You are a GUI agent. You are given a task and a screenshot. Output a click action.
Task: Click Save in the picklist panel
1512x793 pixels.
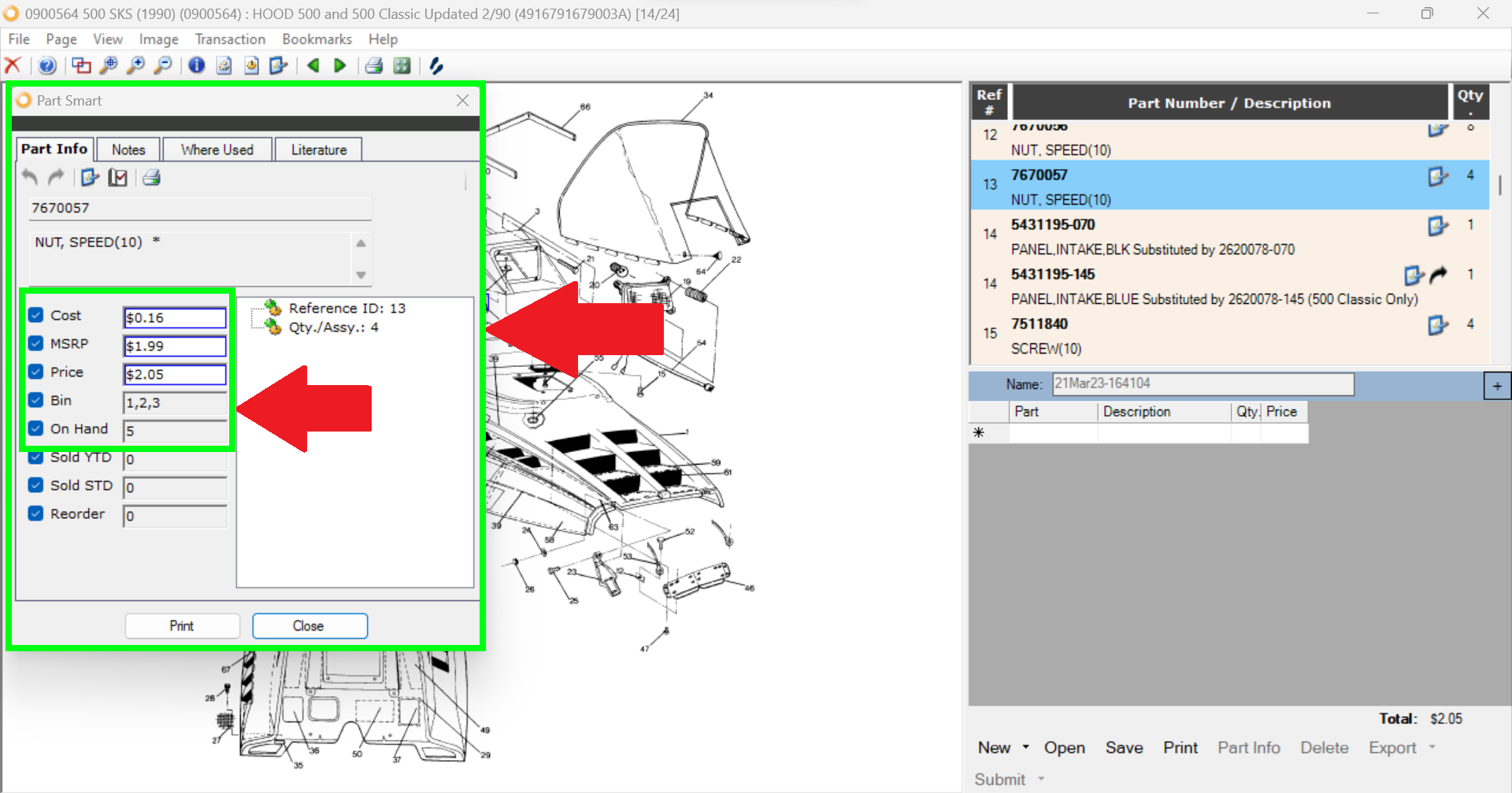click(x=1124, y=747)
